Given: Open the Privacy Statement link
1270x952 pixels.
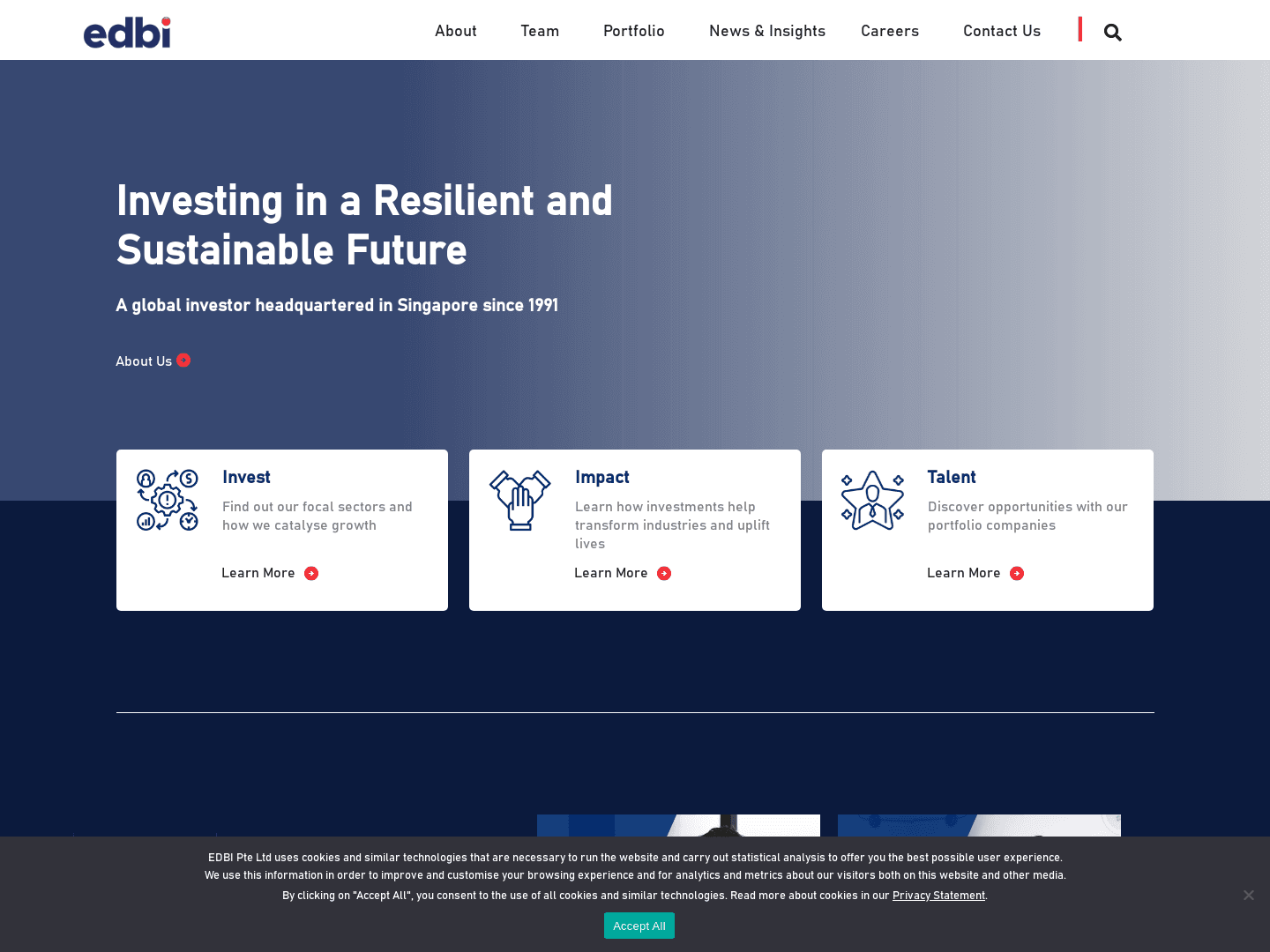Looking at the screenshot, I should pos(938,896).
